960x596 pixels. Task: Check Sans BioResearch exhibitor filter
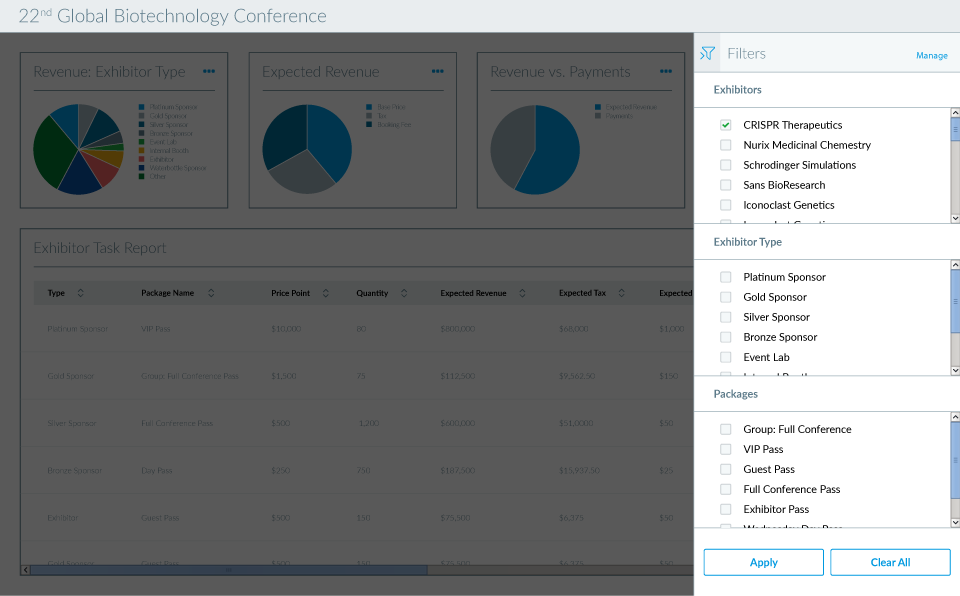726,185
